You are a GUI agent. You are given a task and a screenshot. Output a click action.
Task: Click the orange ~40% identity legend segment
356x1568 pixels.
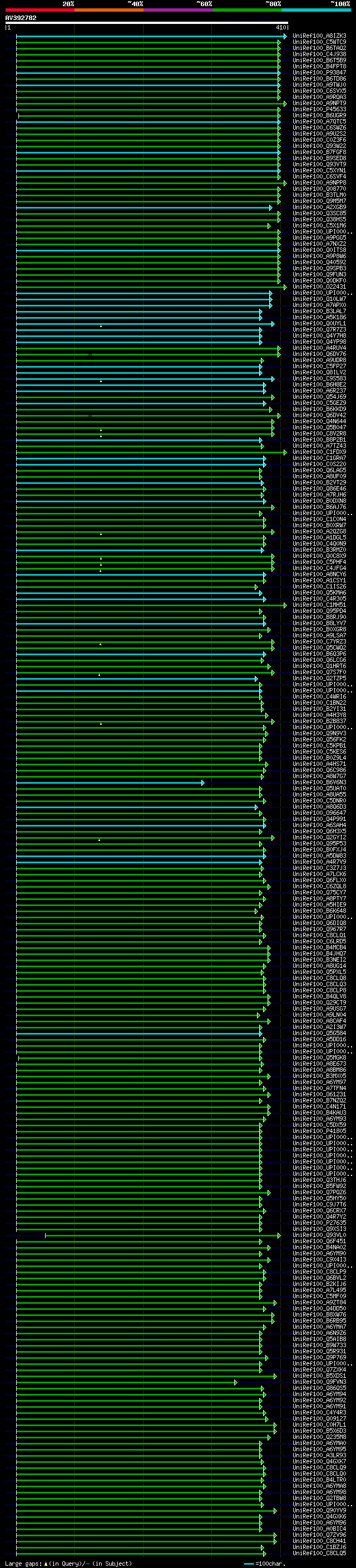pyautogui.click(x=109, y=10)
